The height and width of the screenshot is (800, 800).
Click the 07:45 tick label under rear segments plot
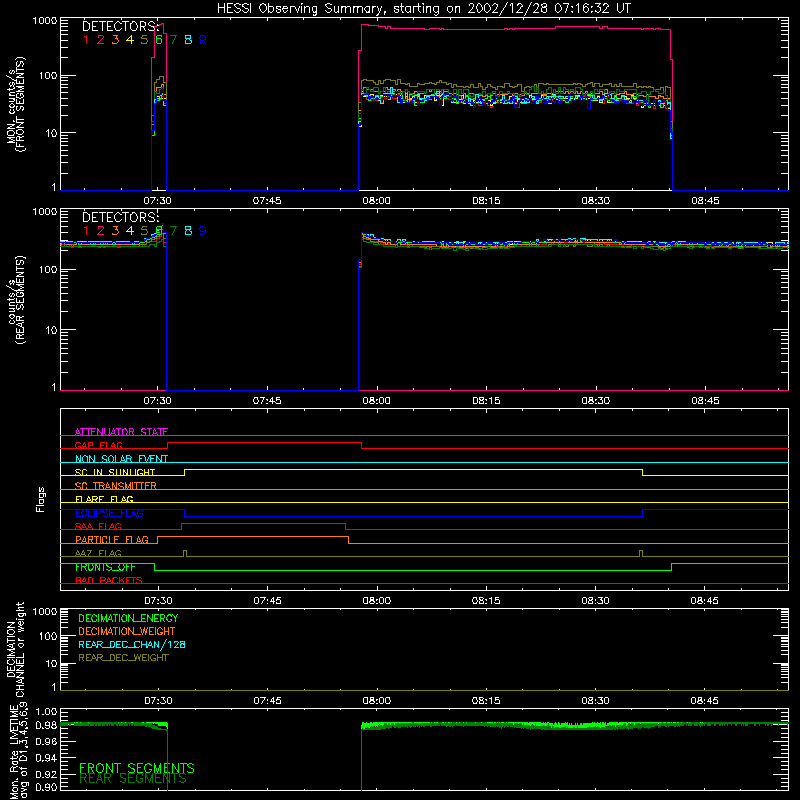pos(267,401)
